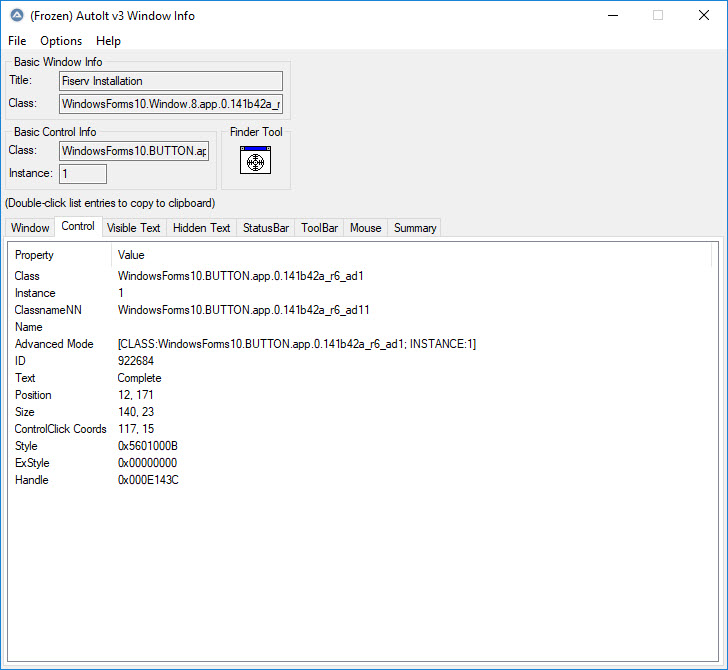The height and width of the screenshot is (670, 728).
Task: Click the Property column header
Action: click(x=34, y=255)
